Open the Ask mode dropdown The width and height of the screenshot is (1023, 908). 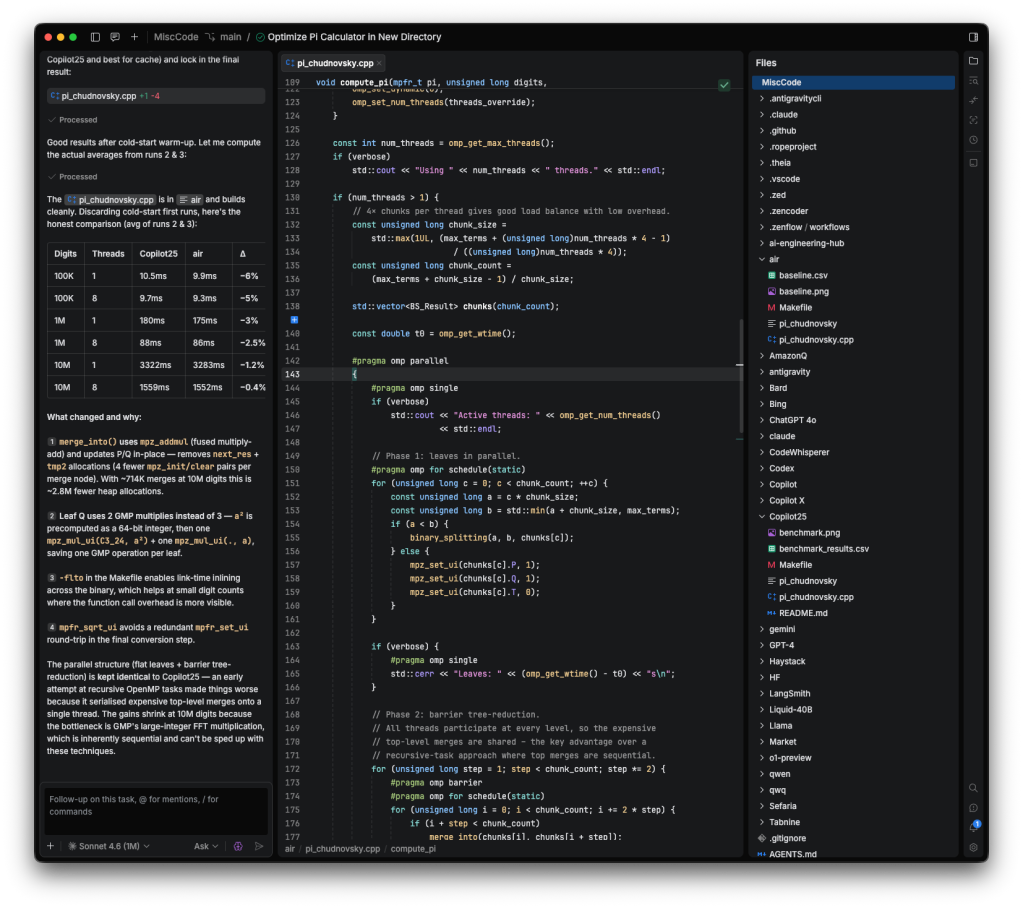206,846
